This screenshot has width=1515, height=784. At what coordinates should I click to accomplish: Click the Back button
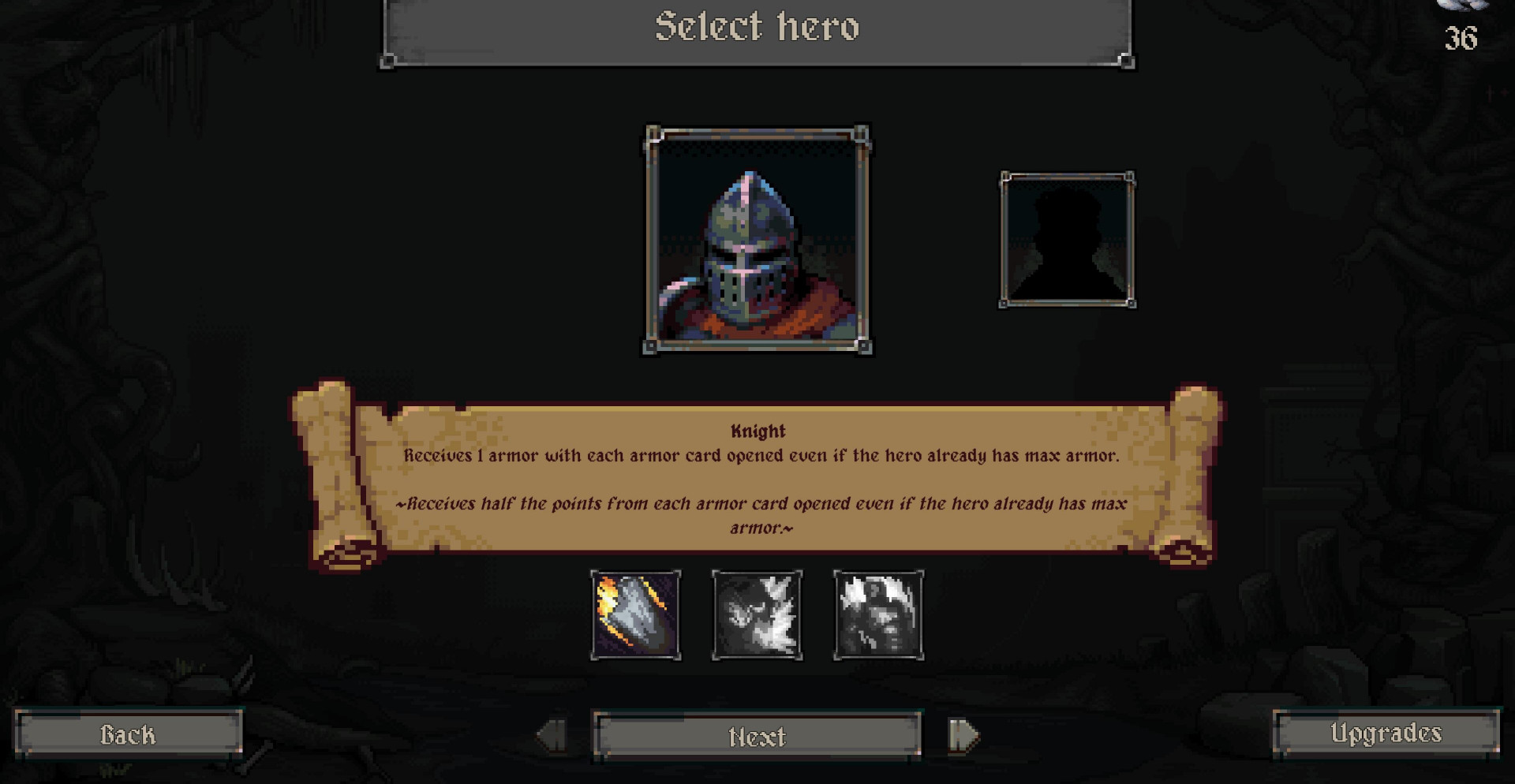(x=128, y=734)
